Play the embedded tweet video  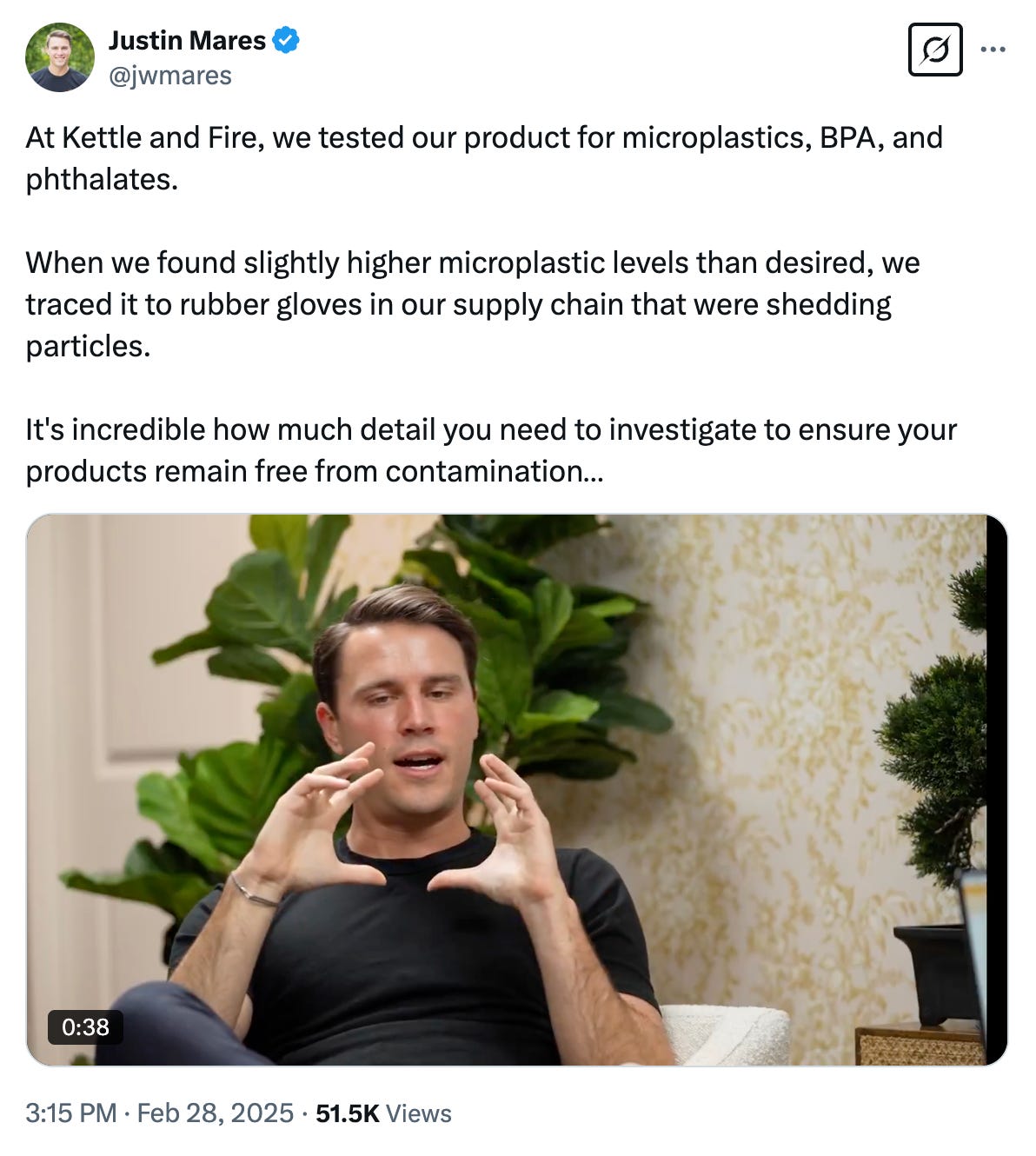(x=517, y=790)
